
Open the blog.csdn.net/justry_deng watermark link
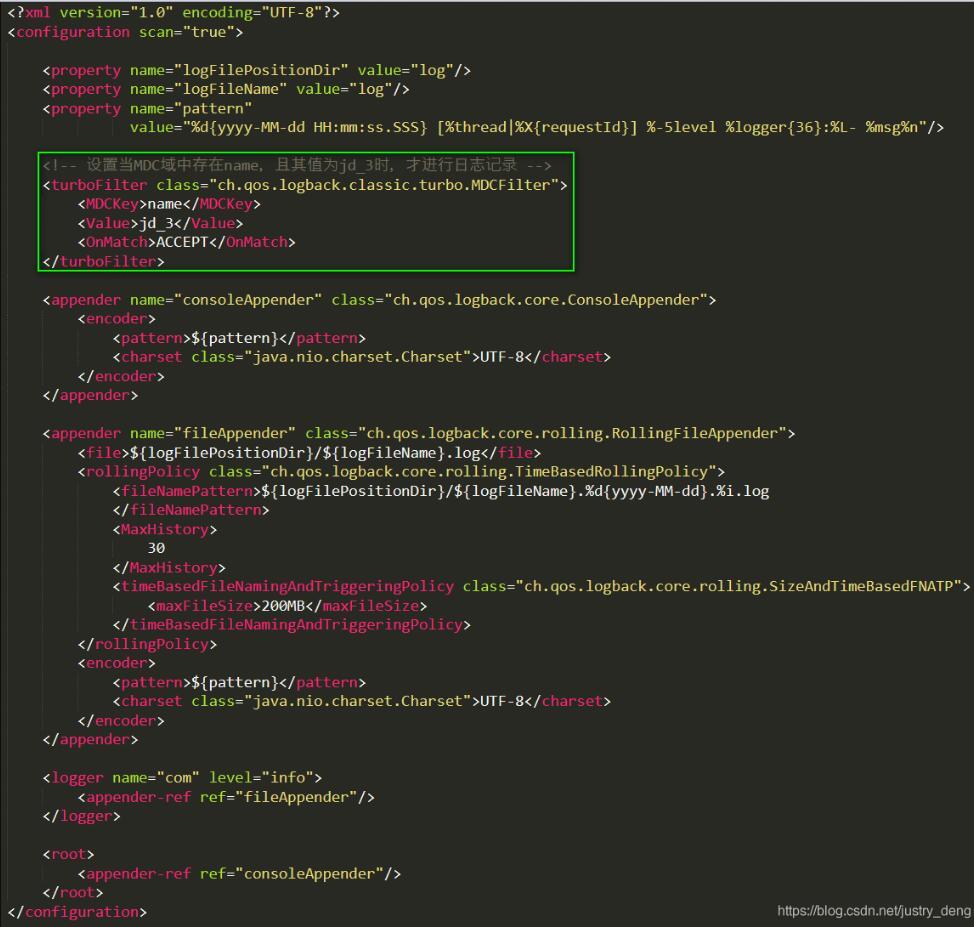(x=873, y=911)
